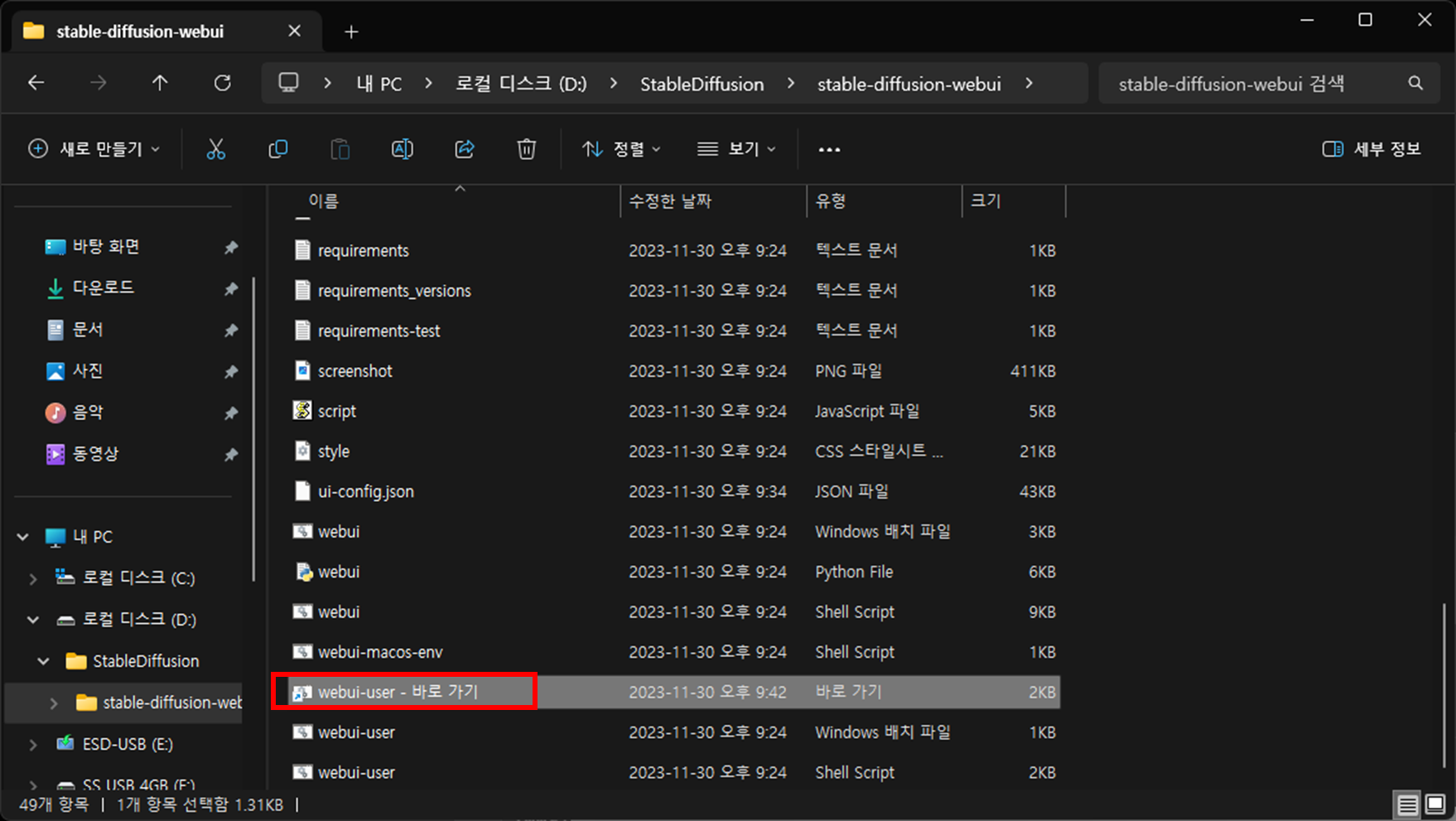Expand chevron after StableDiffusion in address bar
The width and height of the screenshot is (1456, 821).
(x=791, y=84)
